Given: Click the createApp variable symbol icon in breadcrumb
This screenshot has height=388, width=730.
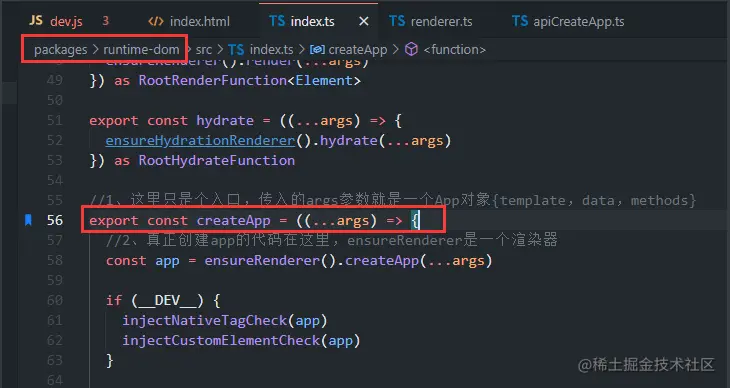Looking at the screenshot, I should 317,49.
